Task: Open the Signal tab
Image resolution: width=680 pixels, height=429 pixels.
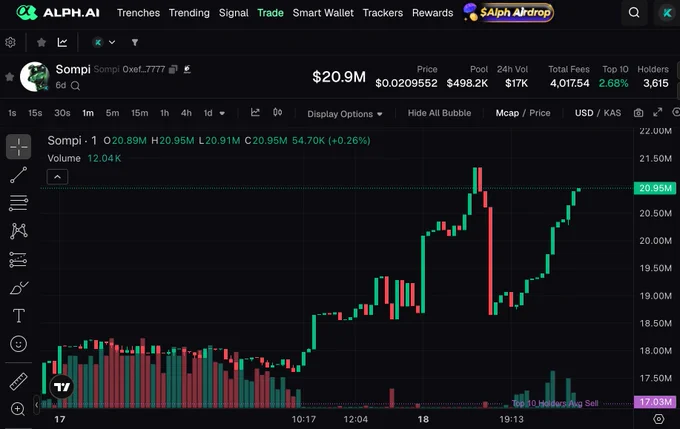Action: 234,13
